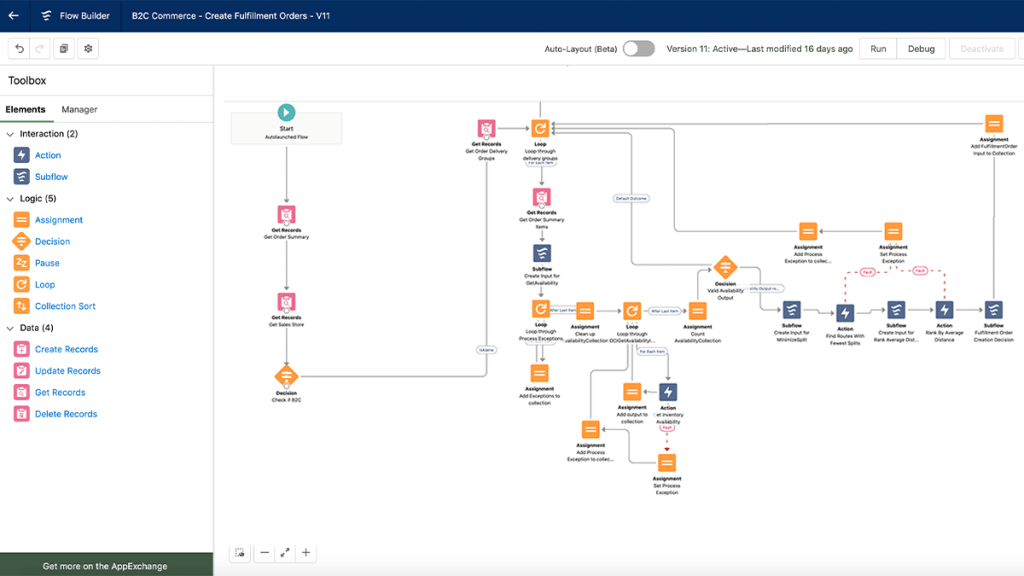1024x576 pixels.
Task: Click the back arrow beside Flow Builder
Action: pos(13,16)
